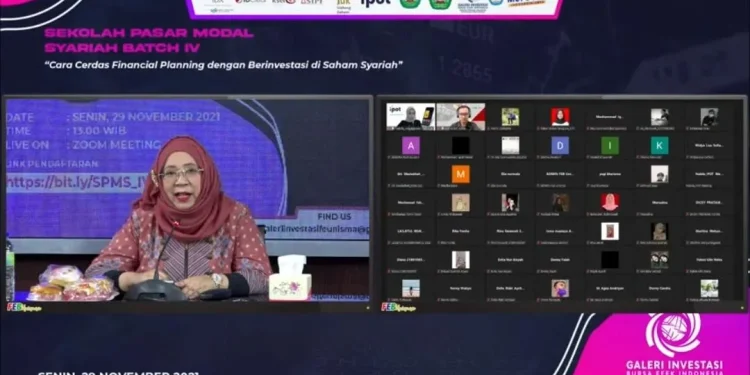
Task: Click 'SENIN, 29 NOVEMBER 2021' date on slide
Action: (146, 117)
